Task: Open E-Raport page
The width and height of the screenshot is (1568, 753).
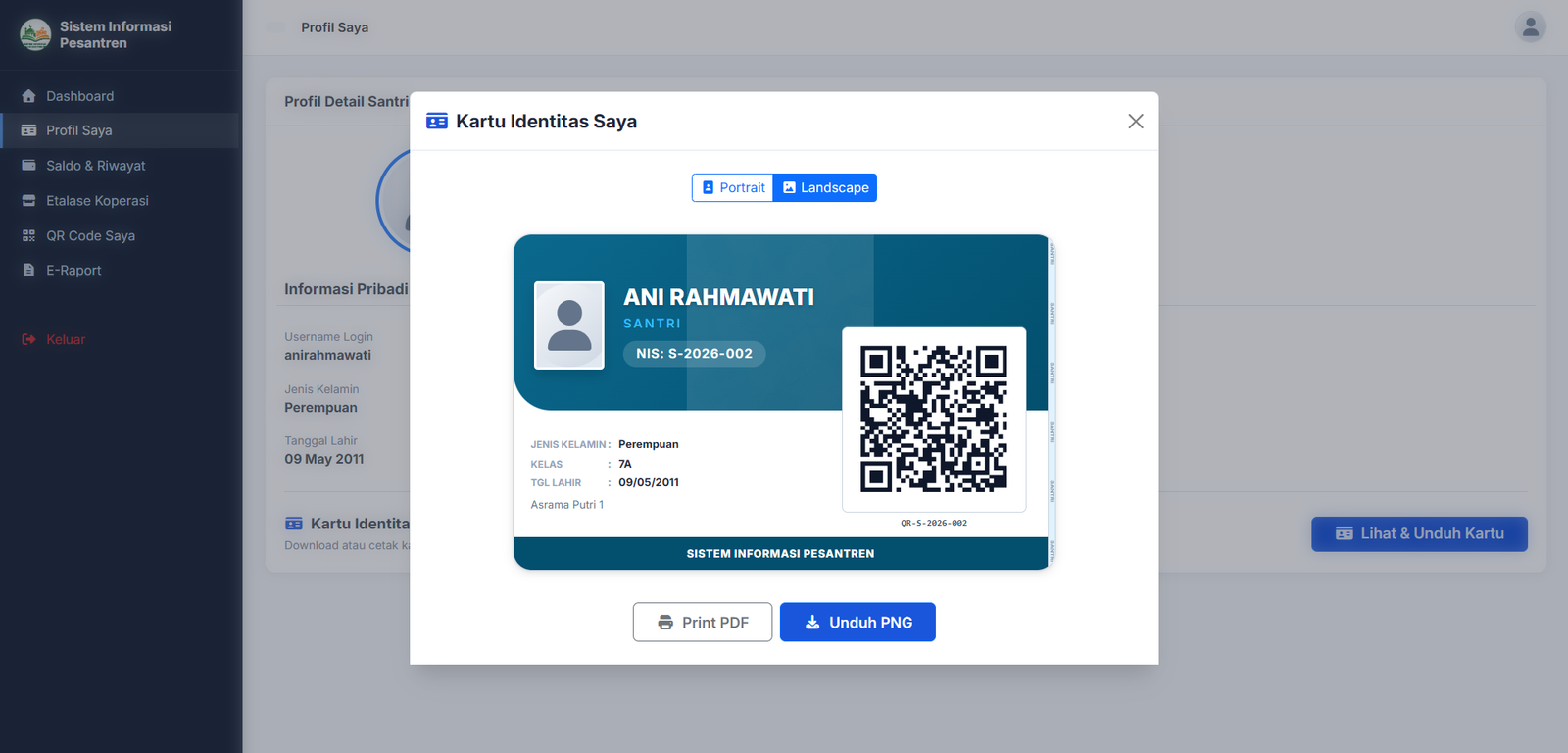Action: point(120,271)
